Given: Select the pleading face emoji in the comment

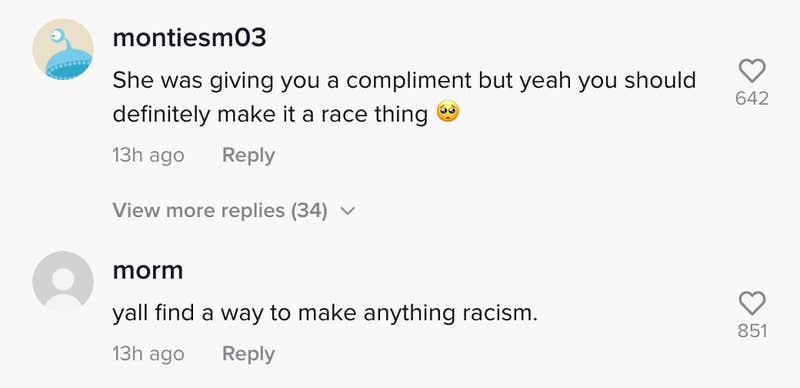Looking at the screenshot, I should click(x=448, y=112).
